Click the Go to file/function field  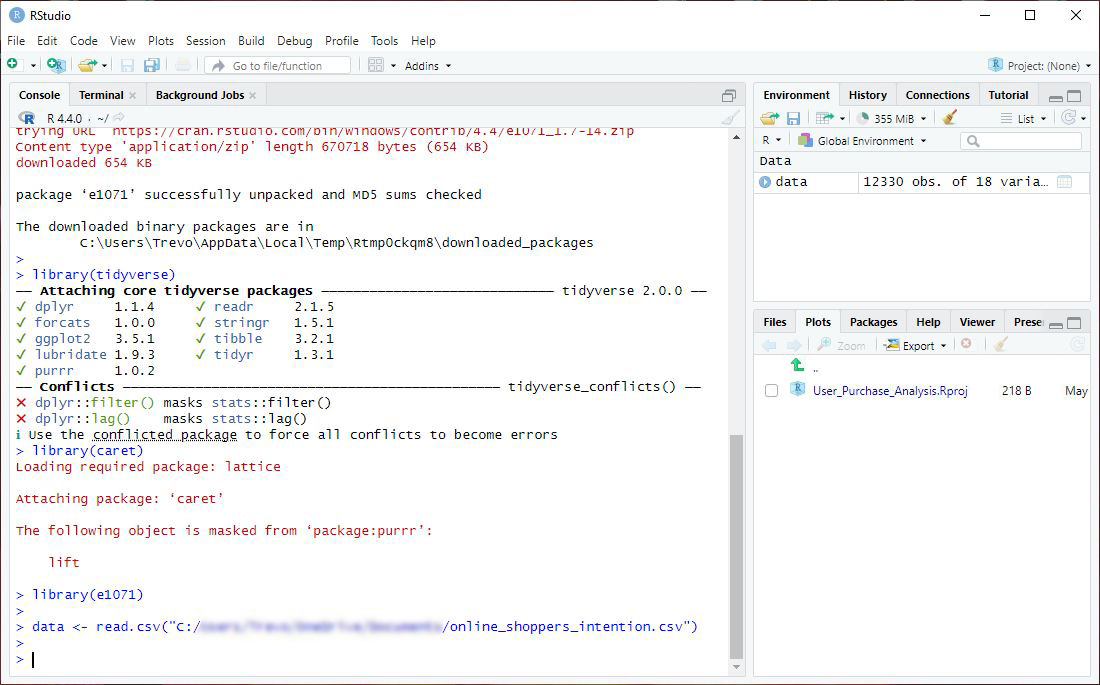pyautogui.click(x=277, y=66)
